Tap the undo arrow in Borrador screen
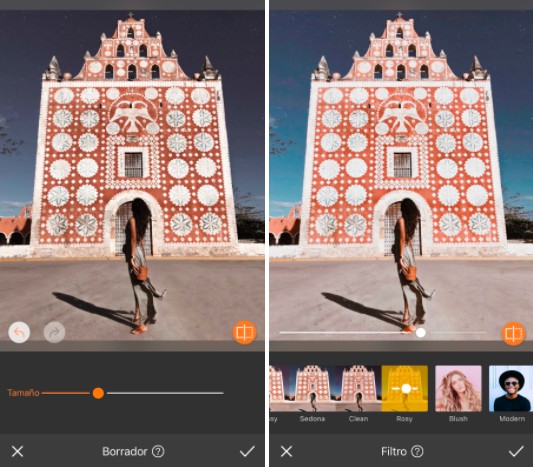Viewport: 533px width, 467px height. coord(19,332)
